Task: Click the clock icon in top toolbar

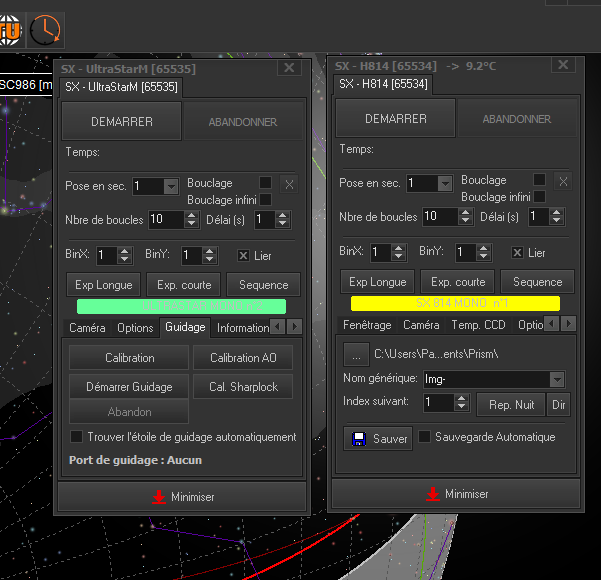Action: (x=44, y=29)
